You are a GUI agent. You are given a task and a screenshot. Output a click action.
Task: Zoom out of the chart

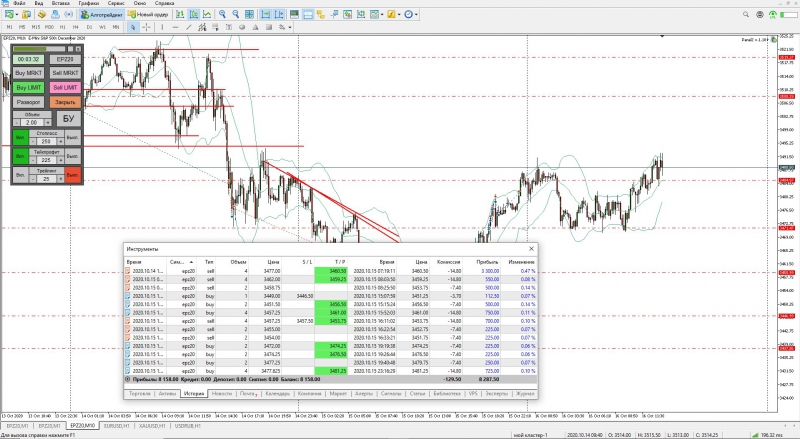tap(236, 14)
